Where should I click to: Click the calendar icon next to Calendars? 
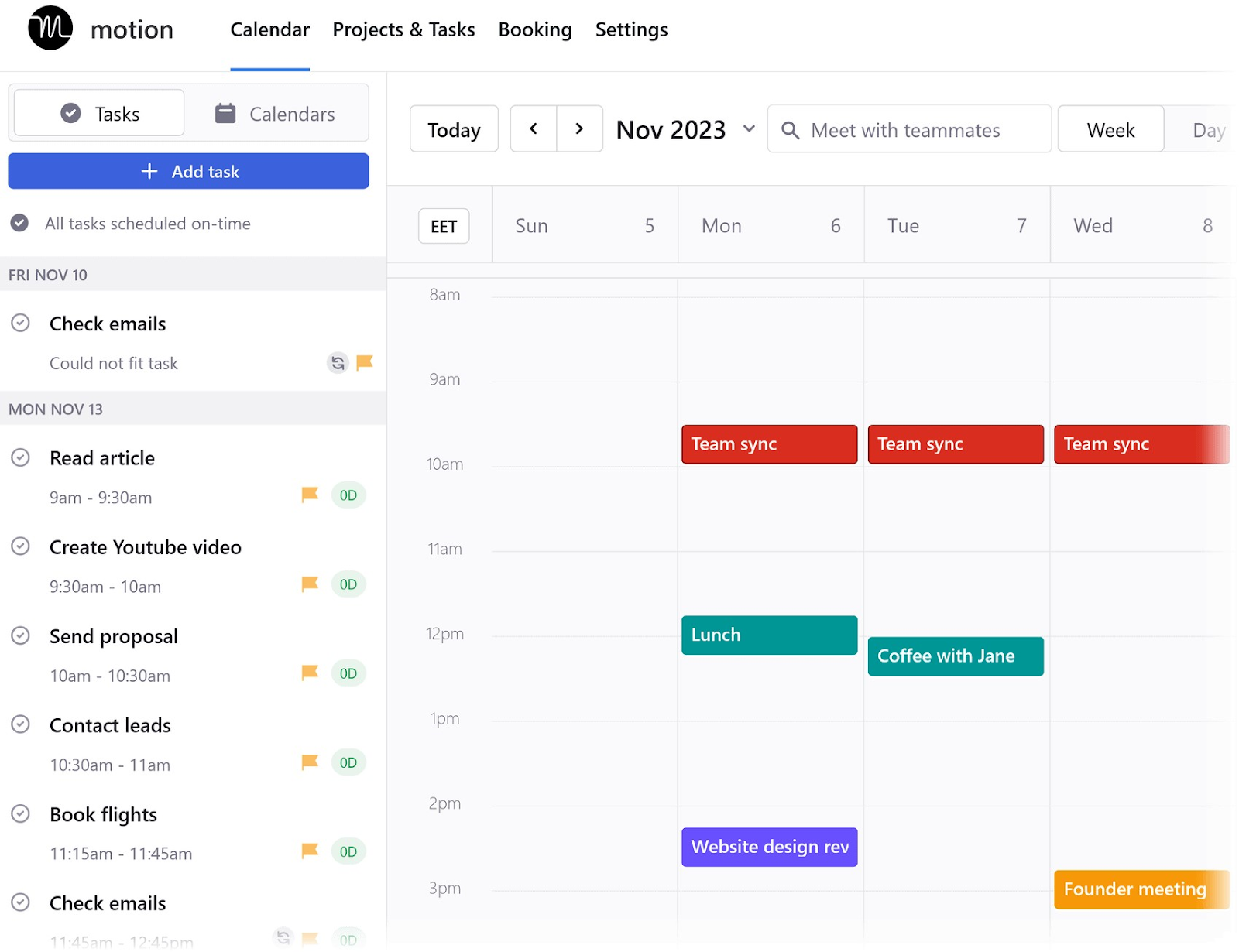(225, 112)
